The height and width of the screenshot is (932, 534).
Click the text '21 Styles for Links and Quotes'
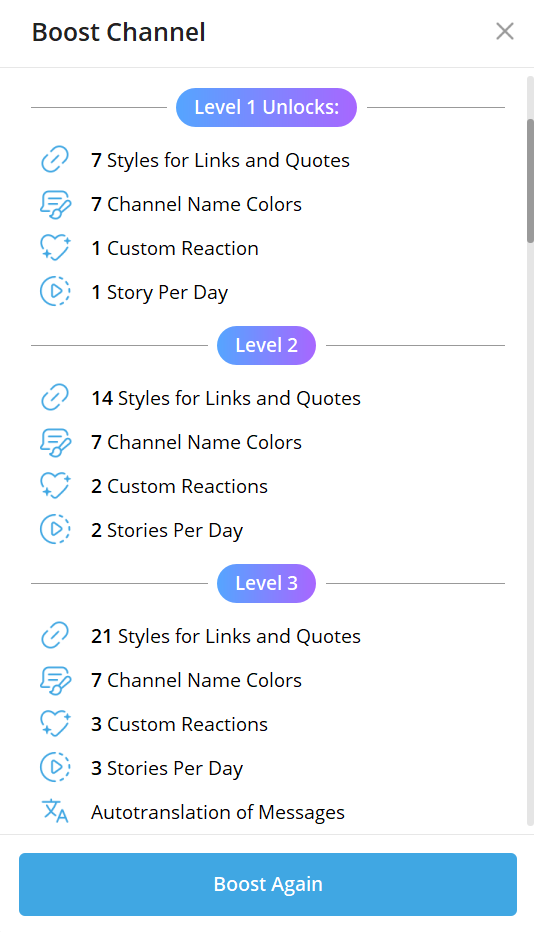tap(226, 637)
